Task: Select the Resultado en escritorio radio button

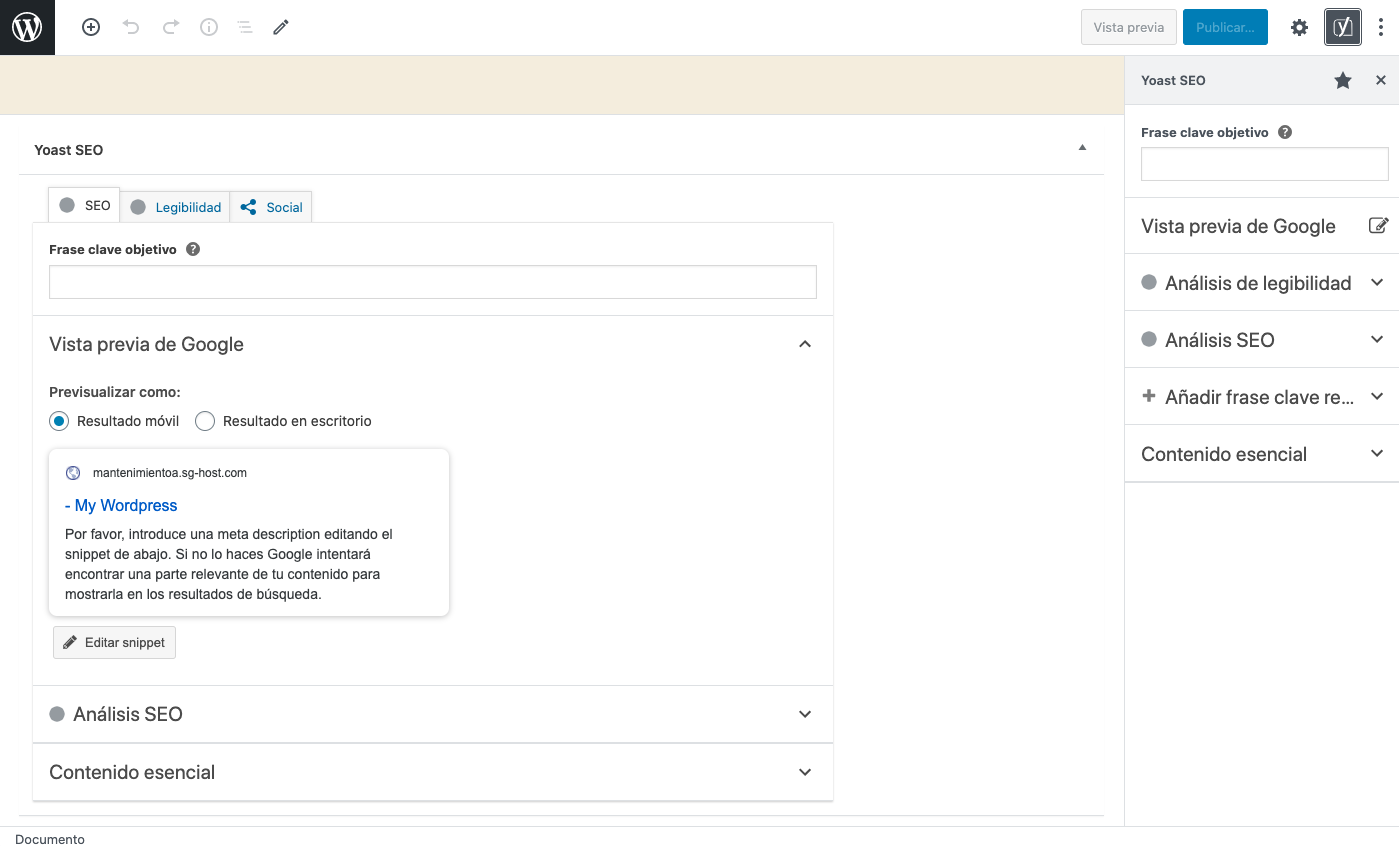Action: [205, 421]
